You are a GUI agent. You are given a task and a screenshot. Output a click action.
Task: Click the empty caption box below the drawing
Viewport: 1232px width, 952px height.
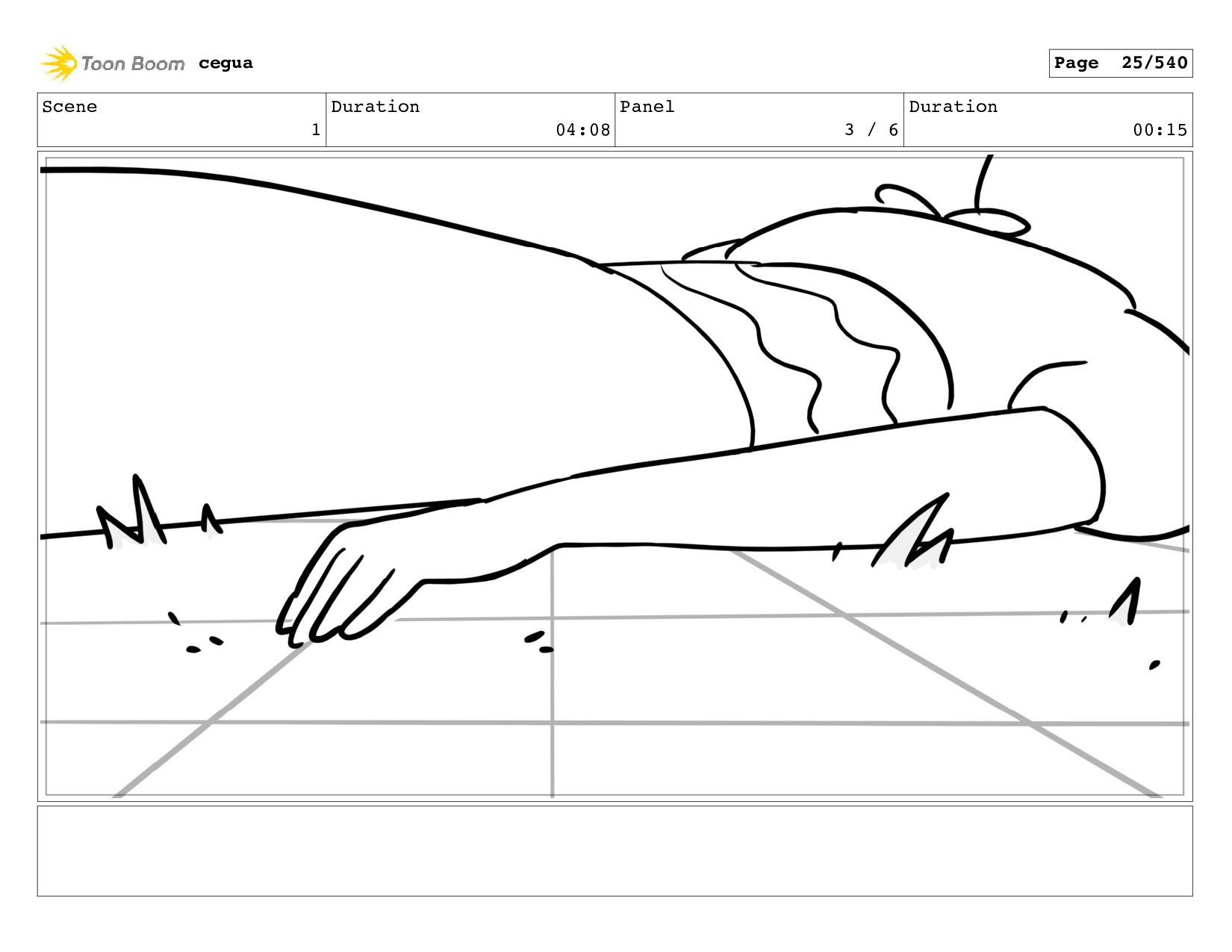click(615, 850)
